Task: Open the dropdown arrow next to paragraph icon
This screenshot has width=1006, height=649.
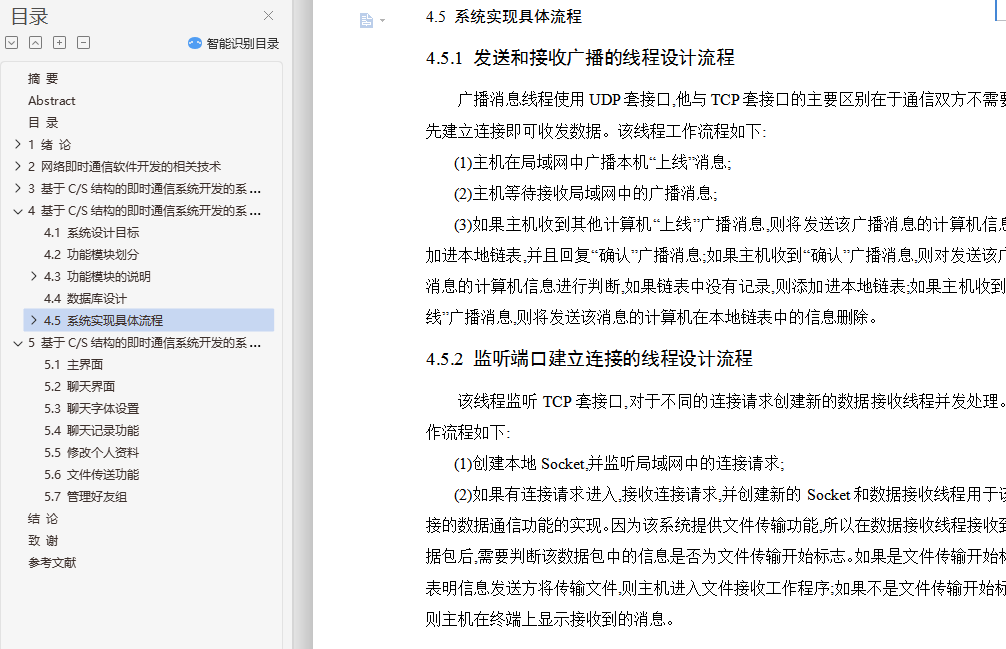Action: (x=382, y=21)
